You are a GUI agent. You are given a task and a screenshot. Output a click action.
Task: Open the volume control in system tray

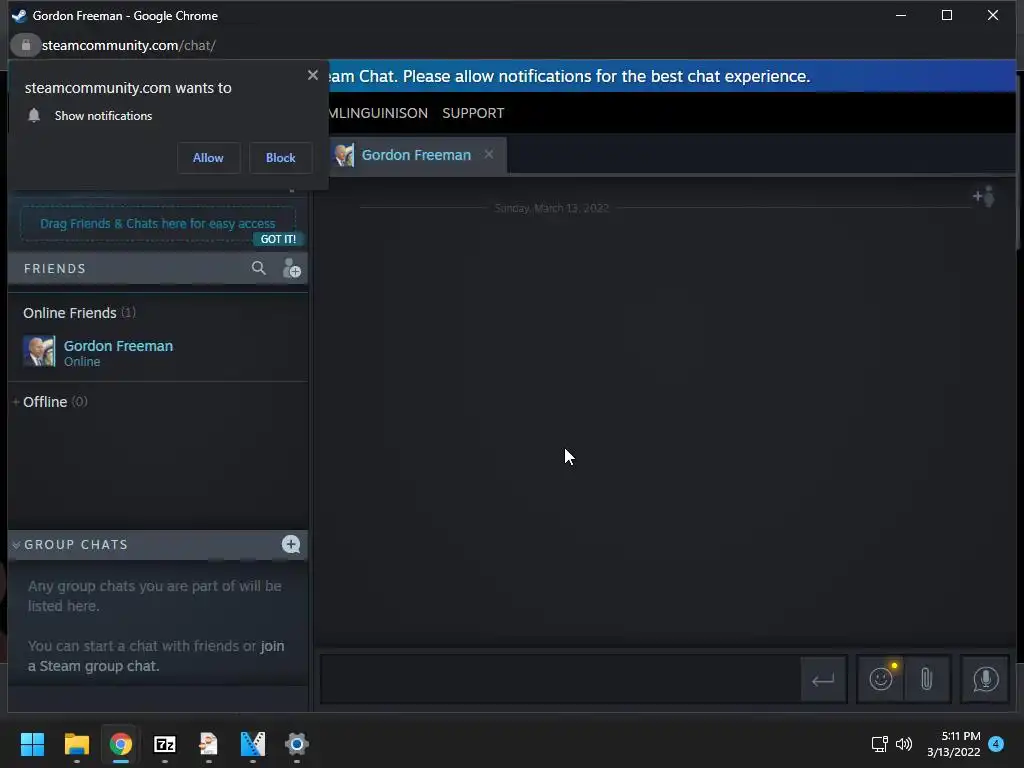(x=904, y=744)
